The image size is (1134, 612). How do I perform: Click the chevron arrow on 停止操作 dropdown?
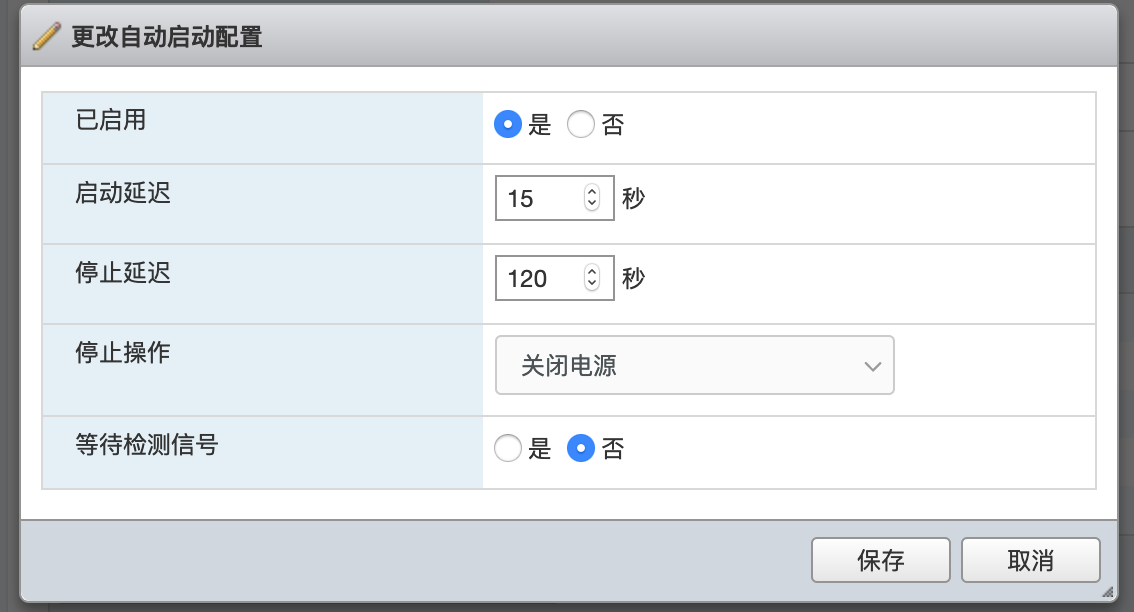point(873,366)
